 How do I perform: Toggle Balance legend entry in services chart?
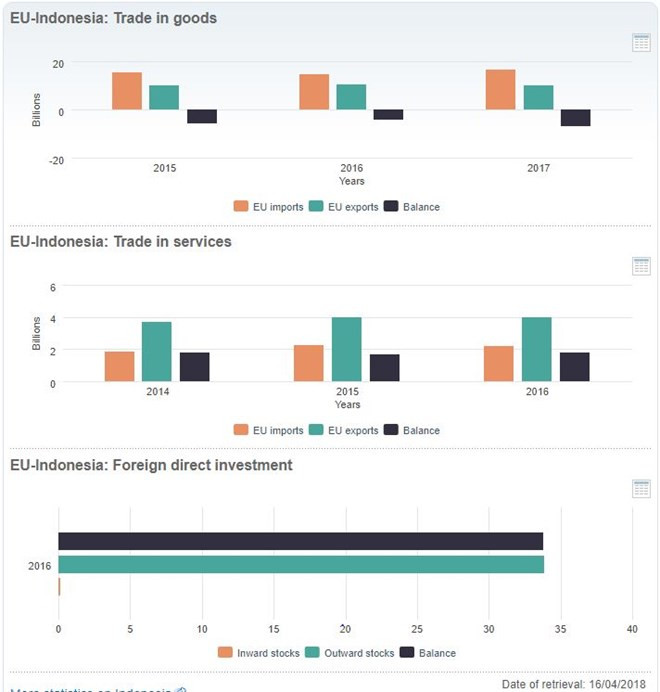(412, 431)
